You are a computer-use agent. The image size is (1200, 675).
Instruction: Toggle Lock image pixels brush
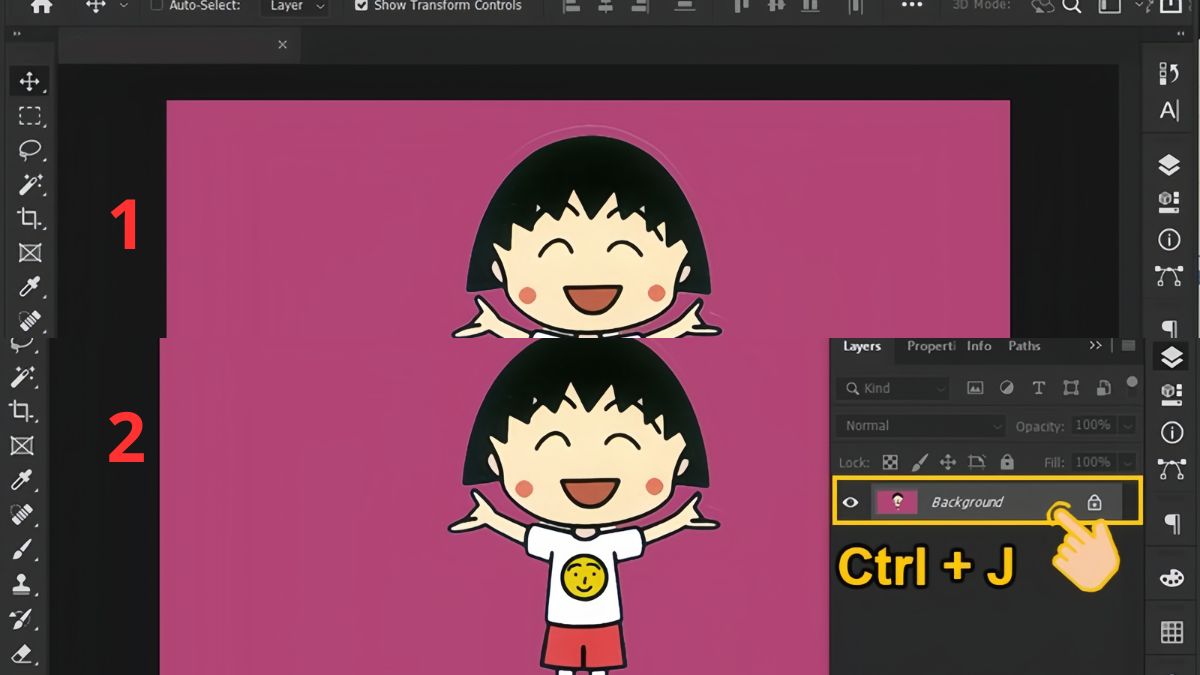(x=920, y=462)
